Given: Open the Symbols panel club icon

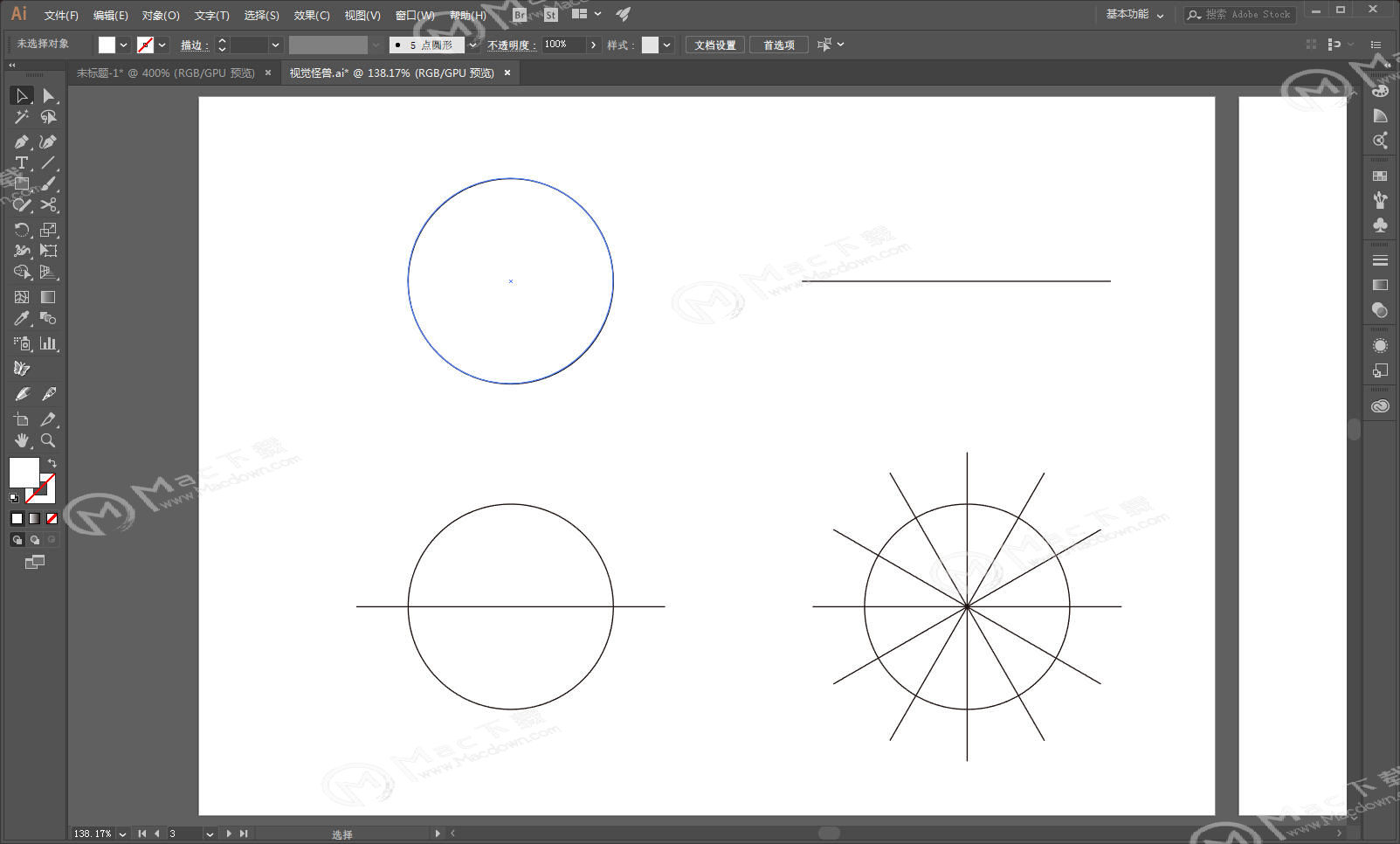Looking at the screenshot, I should [x=1380, y=225].
